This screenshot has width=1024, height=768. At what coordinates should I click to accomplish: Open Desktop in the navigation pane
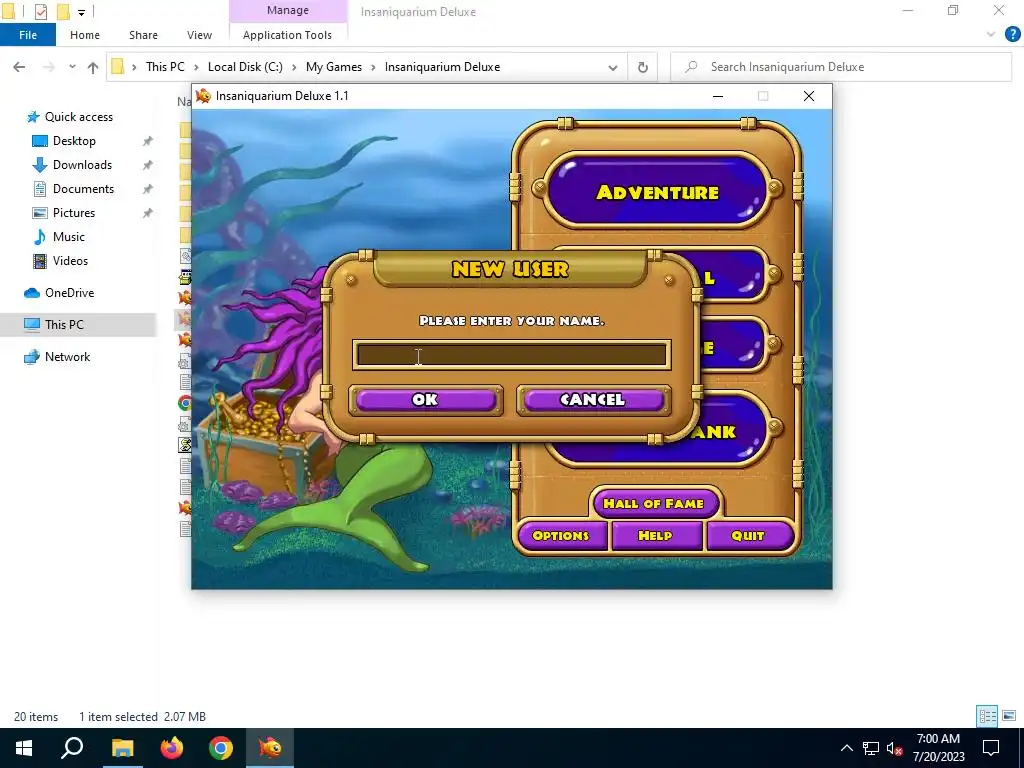point(74,141)
